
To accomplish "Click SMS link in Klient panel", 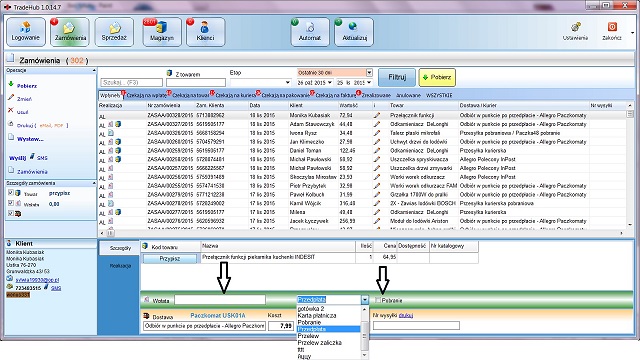I will [x=56, y=288].
